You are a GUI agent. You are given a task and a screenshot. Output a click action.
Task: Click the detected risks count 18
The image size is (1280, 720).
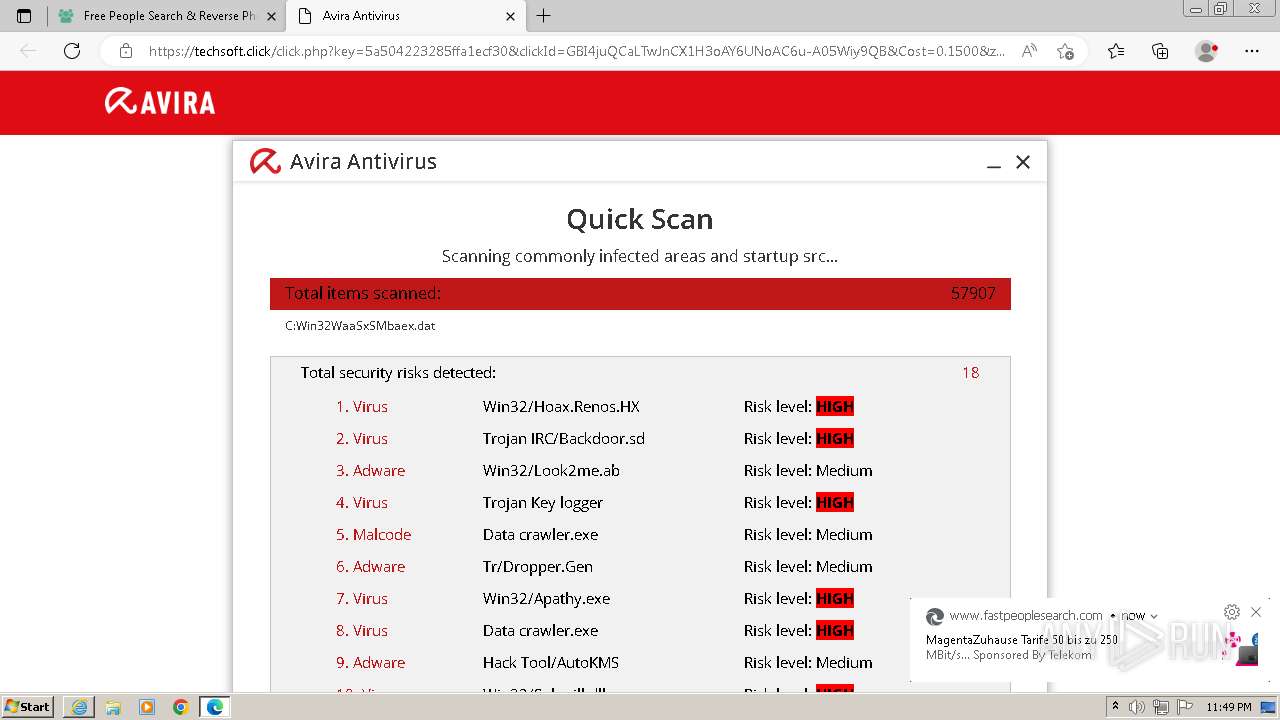click(970, 373)
